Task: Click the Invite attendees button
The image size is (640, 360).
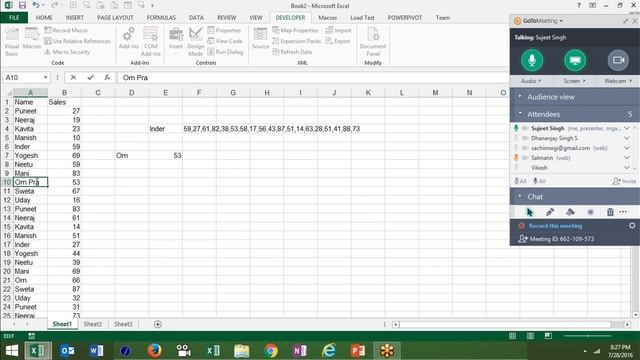Action: click(x=624, y=181)
